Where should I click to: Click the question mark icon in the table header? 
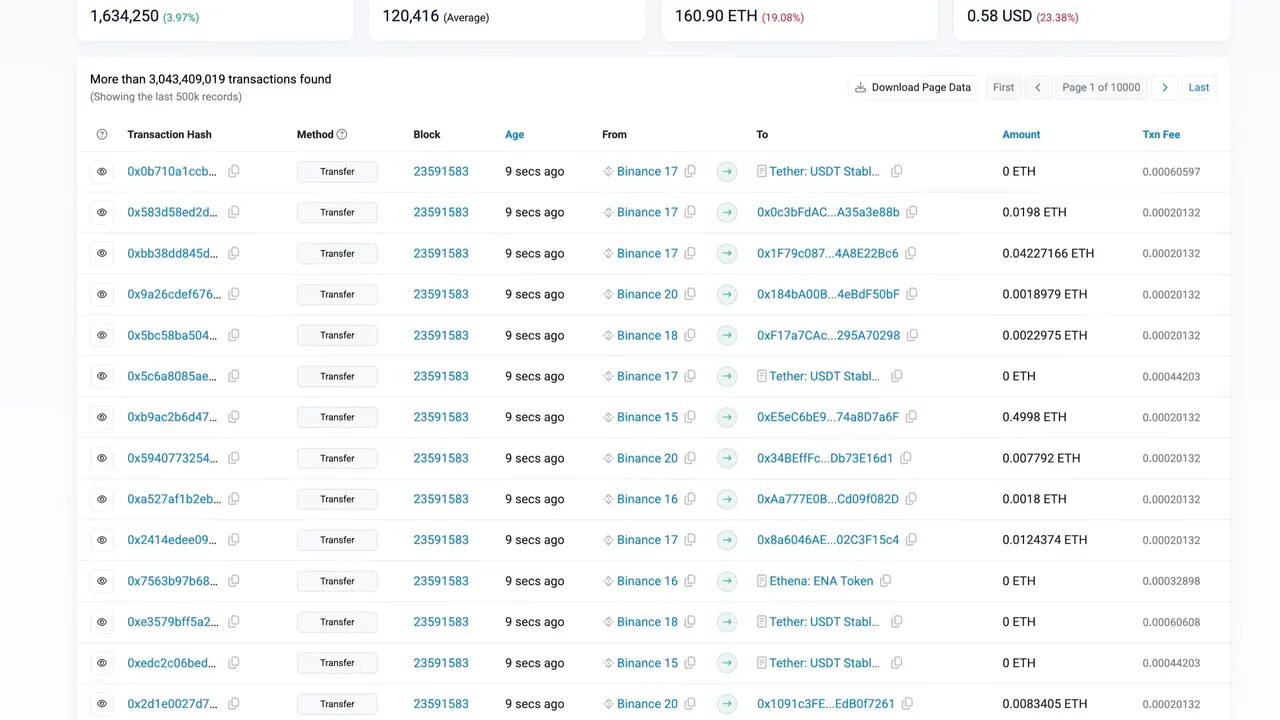(x=101, y=133)
